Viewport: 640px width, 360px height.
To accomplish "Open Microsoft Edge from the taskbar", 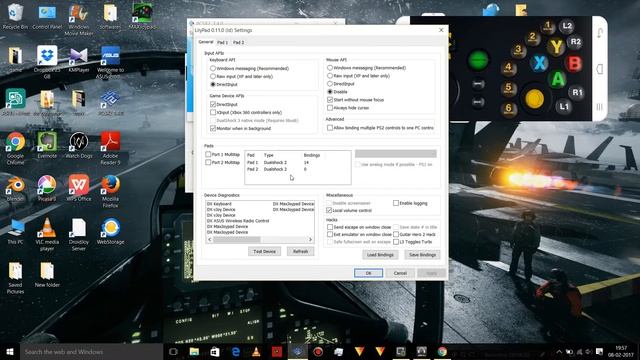I will (236, 351).
